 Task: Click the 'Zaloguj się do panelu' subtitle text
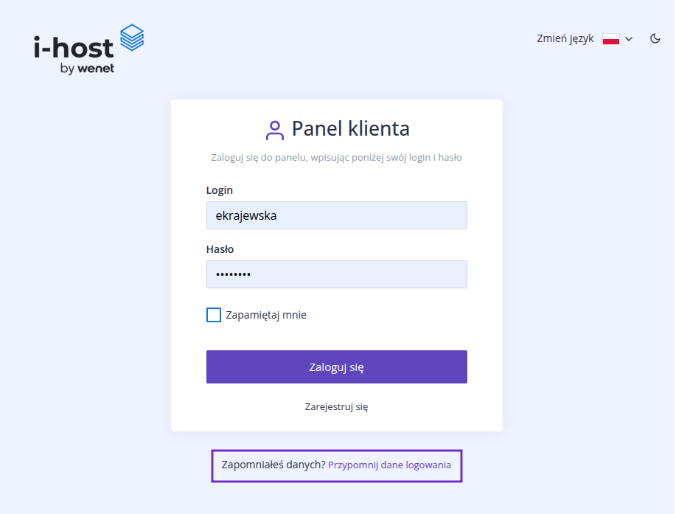[336, 158]
